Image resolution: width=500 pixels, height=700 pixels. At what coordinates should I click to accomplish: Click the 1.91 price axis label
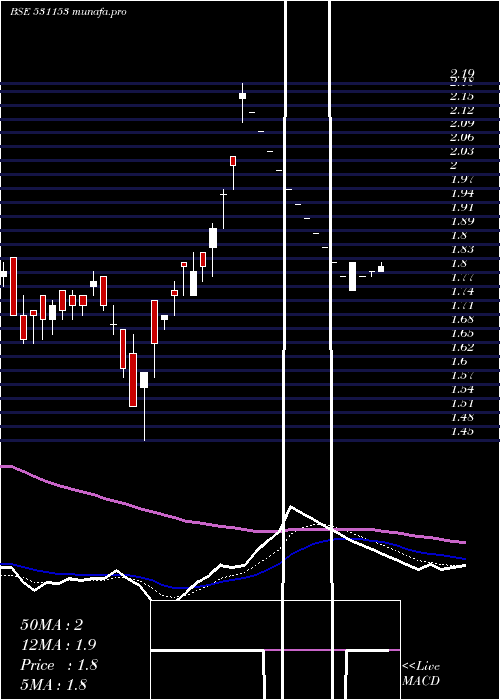pyautogui.click(x=462, y=208)
